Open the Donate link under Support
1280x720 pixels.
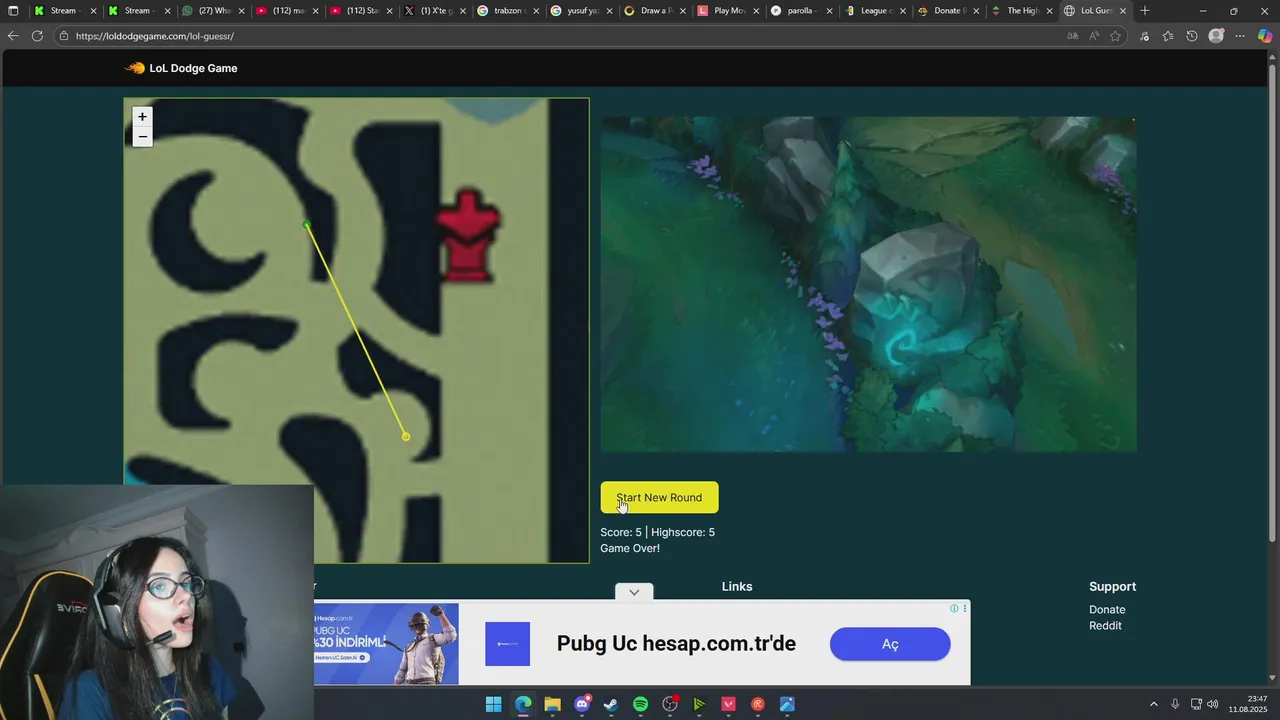[1107, 610]
